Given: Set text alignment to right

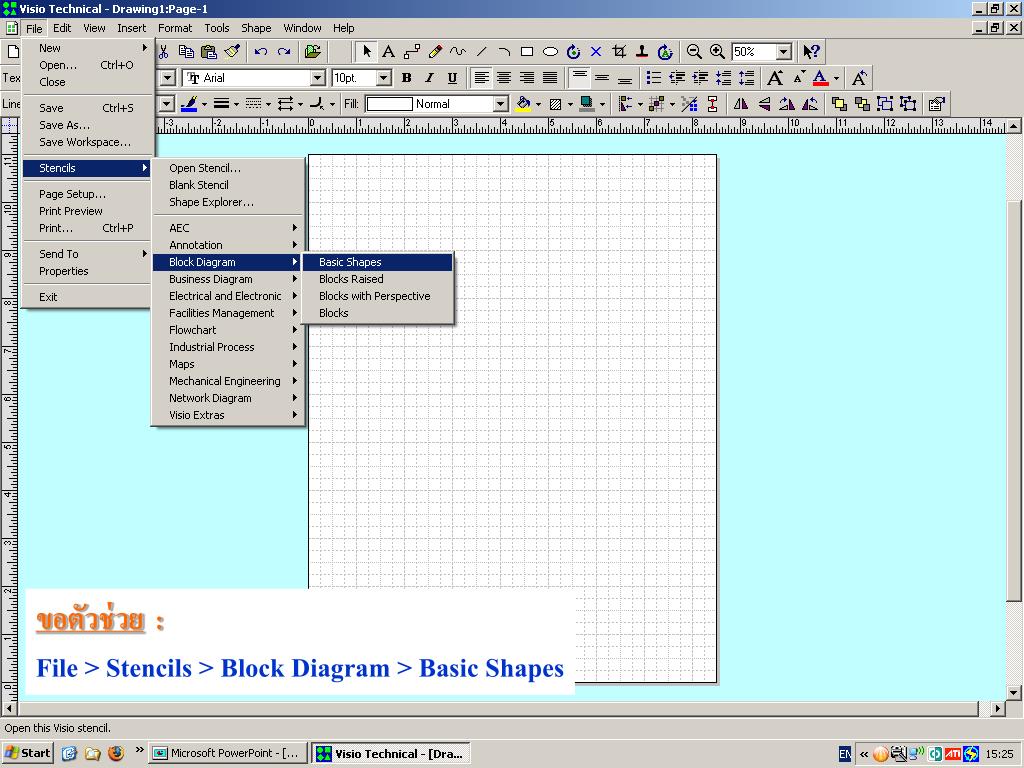Looking at the screenshot, I should (527, 78).
